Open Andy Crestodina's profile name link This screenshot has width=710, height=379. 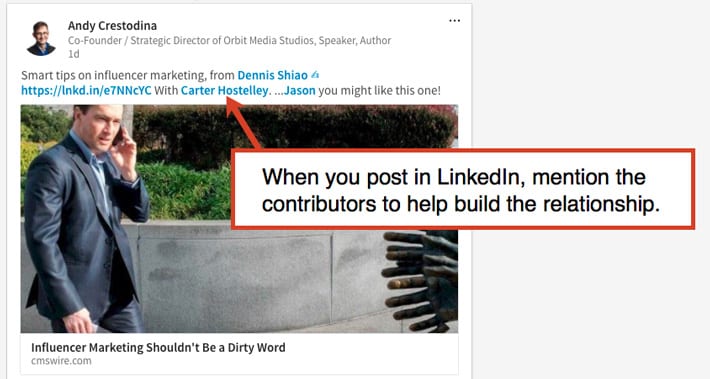(112, 26)
